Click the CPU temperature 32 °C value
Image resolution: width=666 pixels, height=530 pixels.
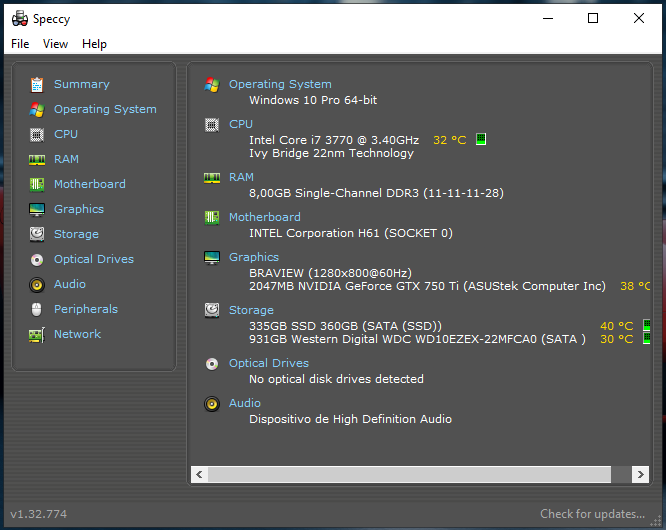point(449,140)
